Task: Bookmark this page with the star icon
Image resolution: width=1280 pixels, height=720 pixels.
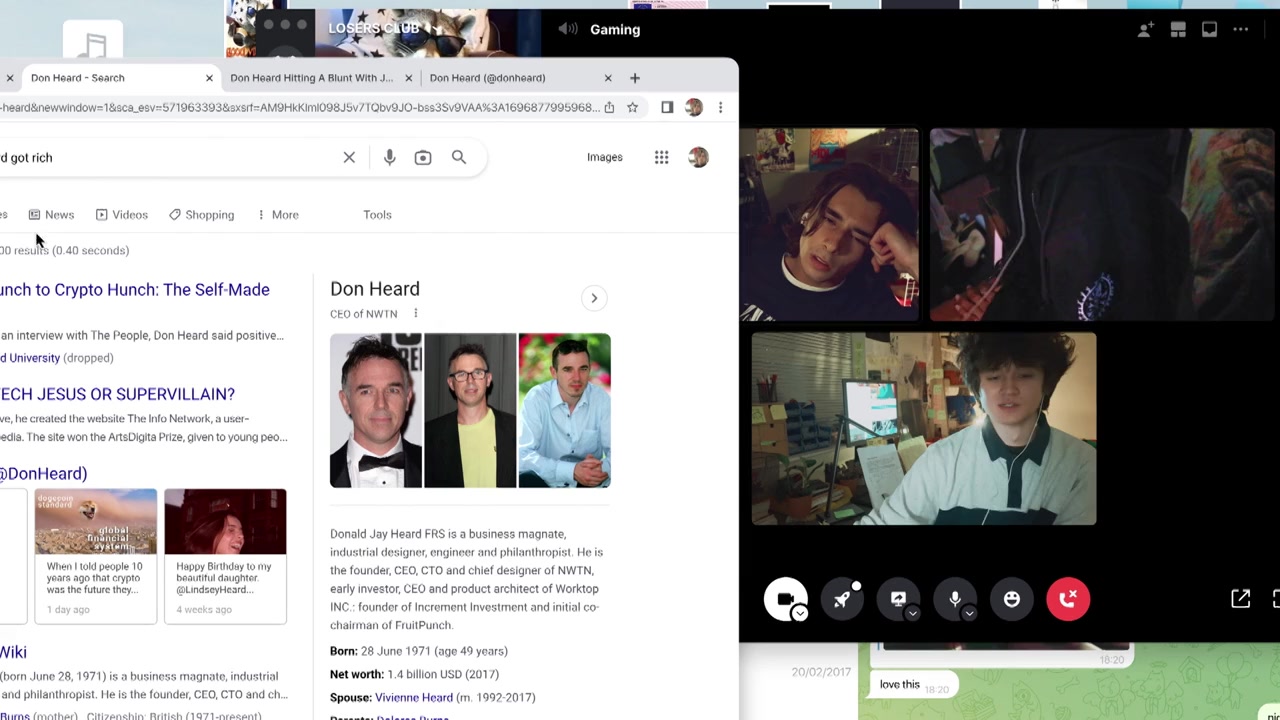Action: tap(632, 107)
